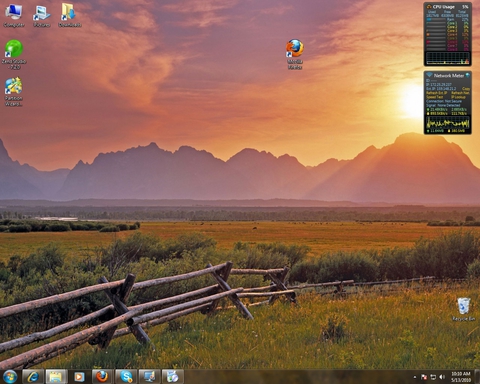The image size is (480, 384).
Task: Open Skype from the taskbar
Action: pyautogui.click(x=126, y=377)
